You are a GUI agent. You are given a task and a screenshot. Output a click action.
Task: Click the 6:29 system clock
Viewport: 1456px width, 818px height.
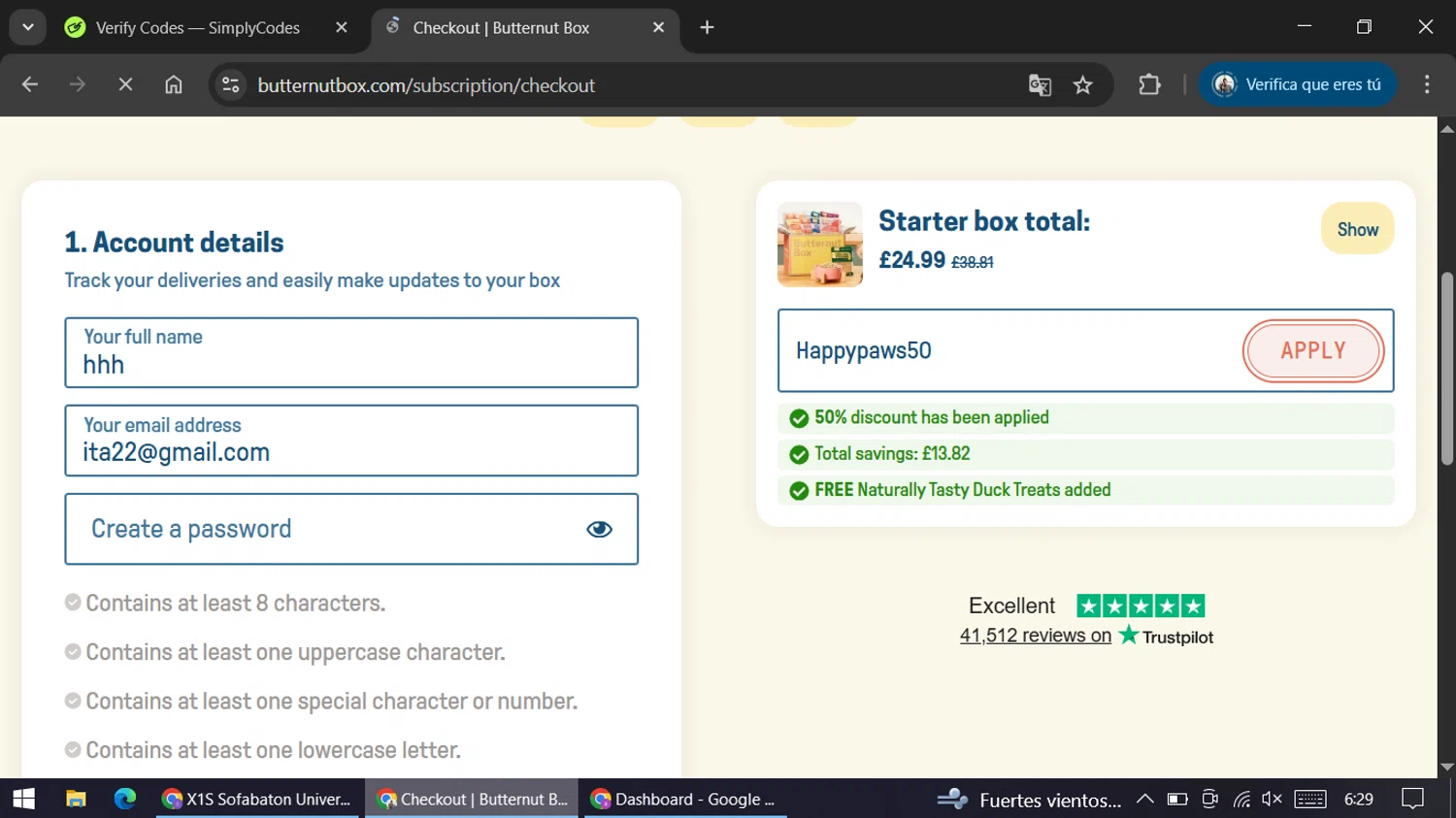1359,799
